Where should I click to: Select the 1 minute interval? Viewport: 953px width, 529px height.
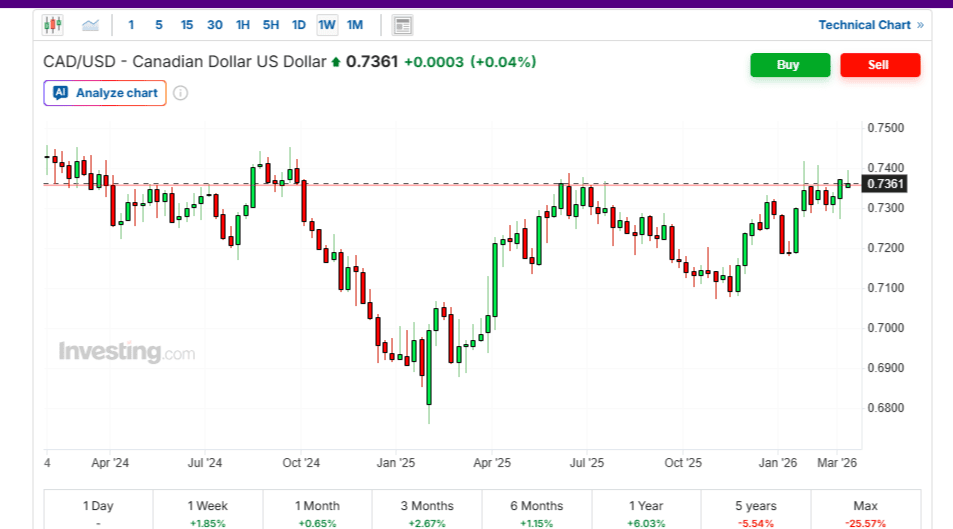(131, 25)
